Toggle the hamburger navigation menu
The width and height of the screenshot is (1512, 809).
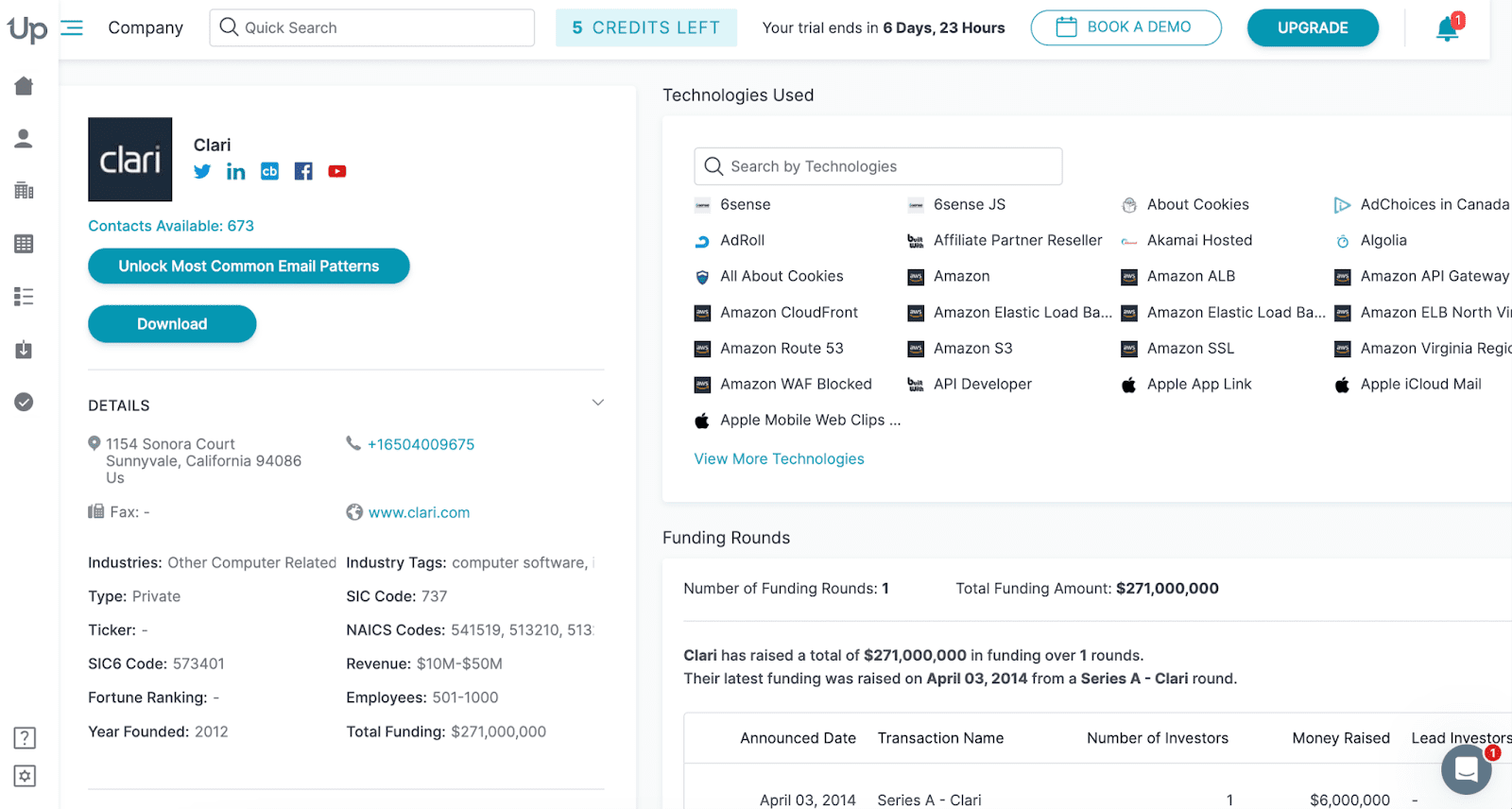tap(72, 27)
